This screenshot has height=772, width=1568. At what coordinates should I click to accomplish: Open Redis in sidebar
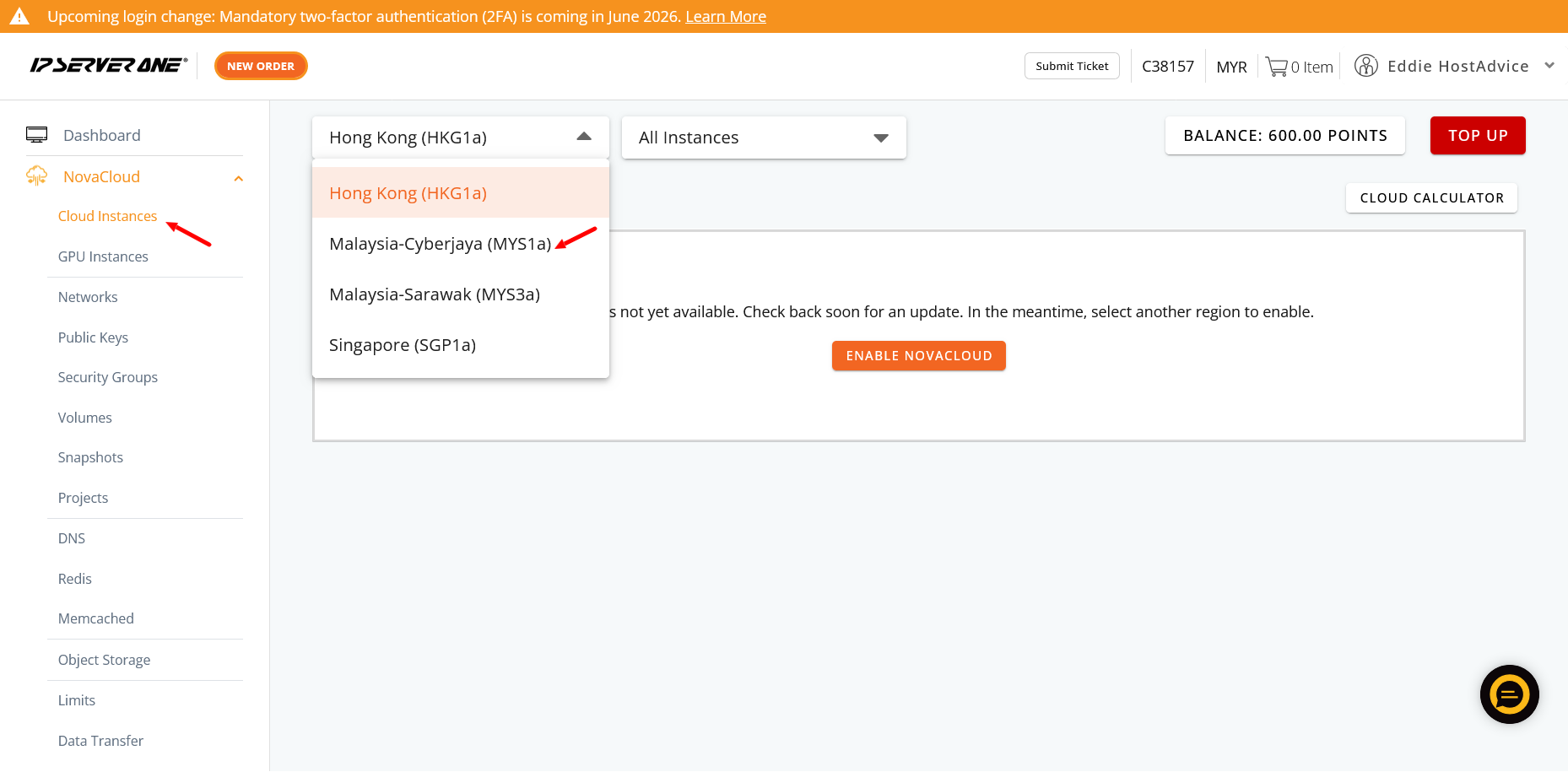pos(74,579)
